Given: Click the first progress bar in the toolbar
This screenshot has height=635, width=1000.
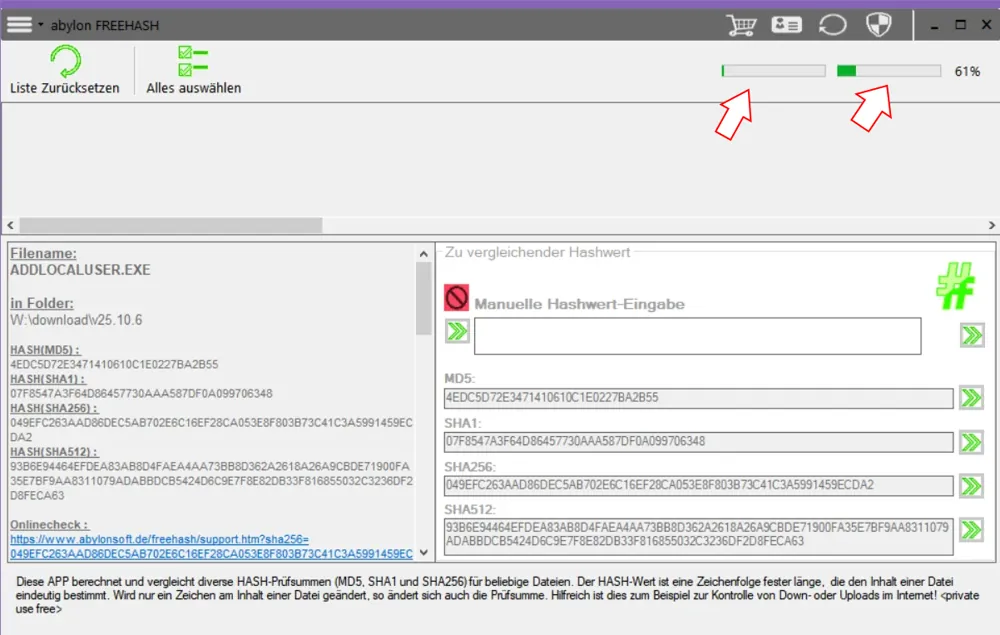Looking at the screenshot, I should pyautogui.click(x=774, y=71).
